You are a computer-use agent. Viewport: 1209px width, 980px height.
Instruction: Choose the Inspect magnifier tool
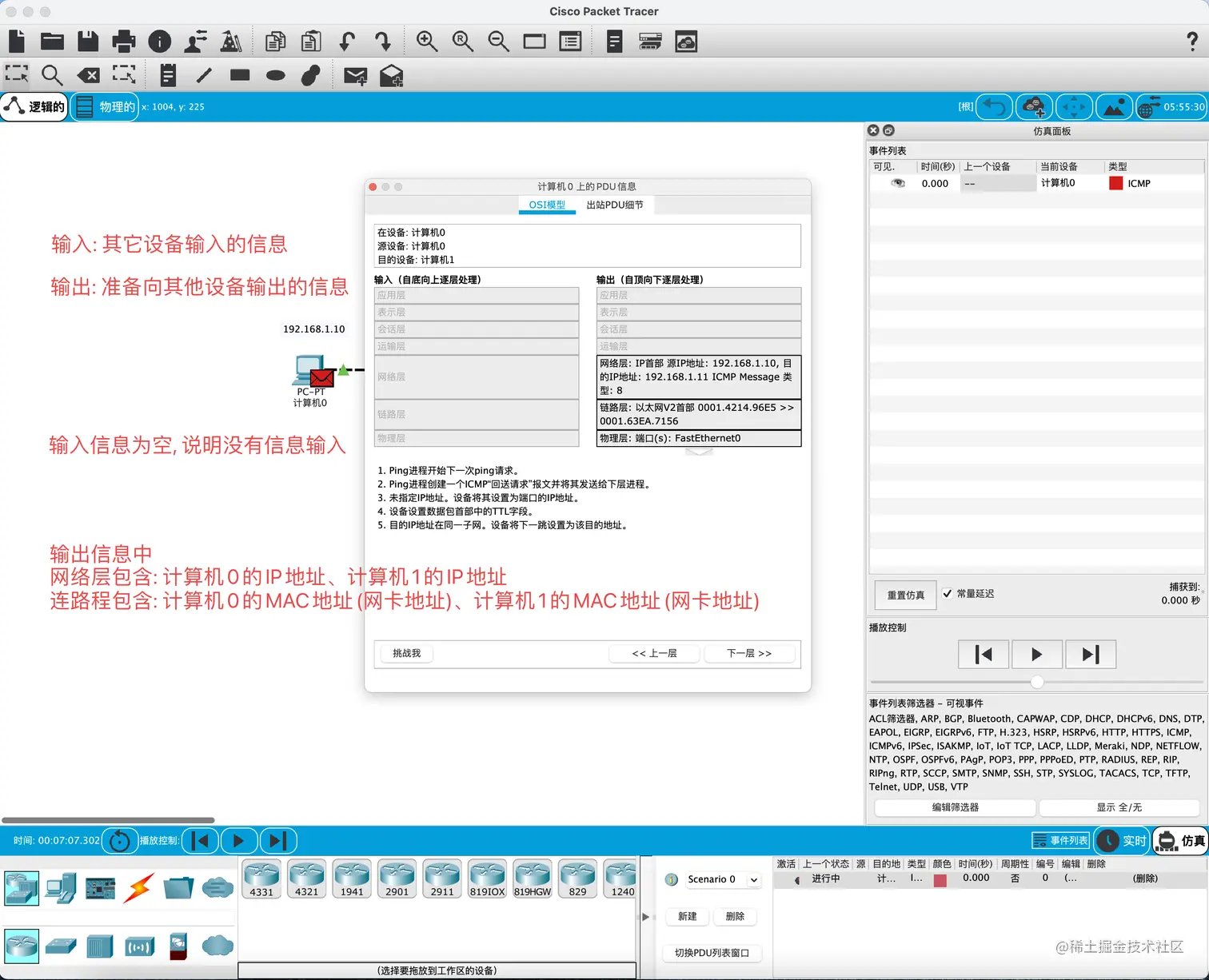(x=52, y=75)
